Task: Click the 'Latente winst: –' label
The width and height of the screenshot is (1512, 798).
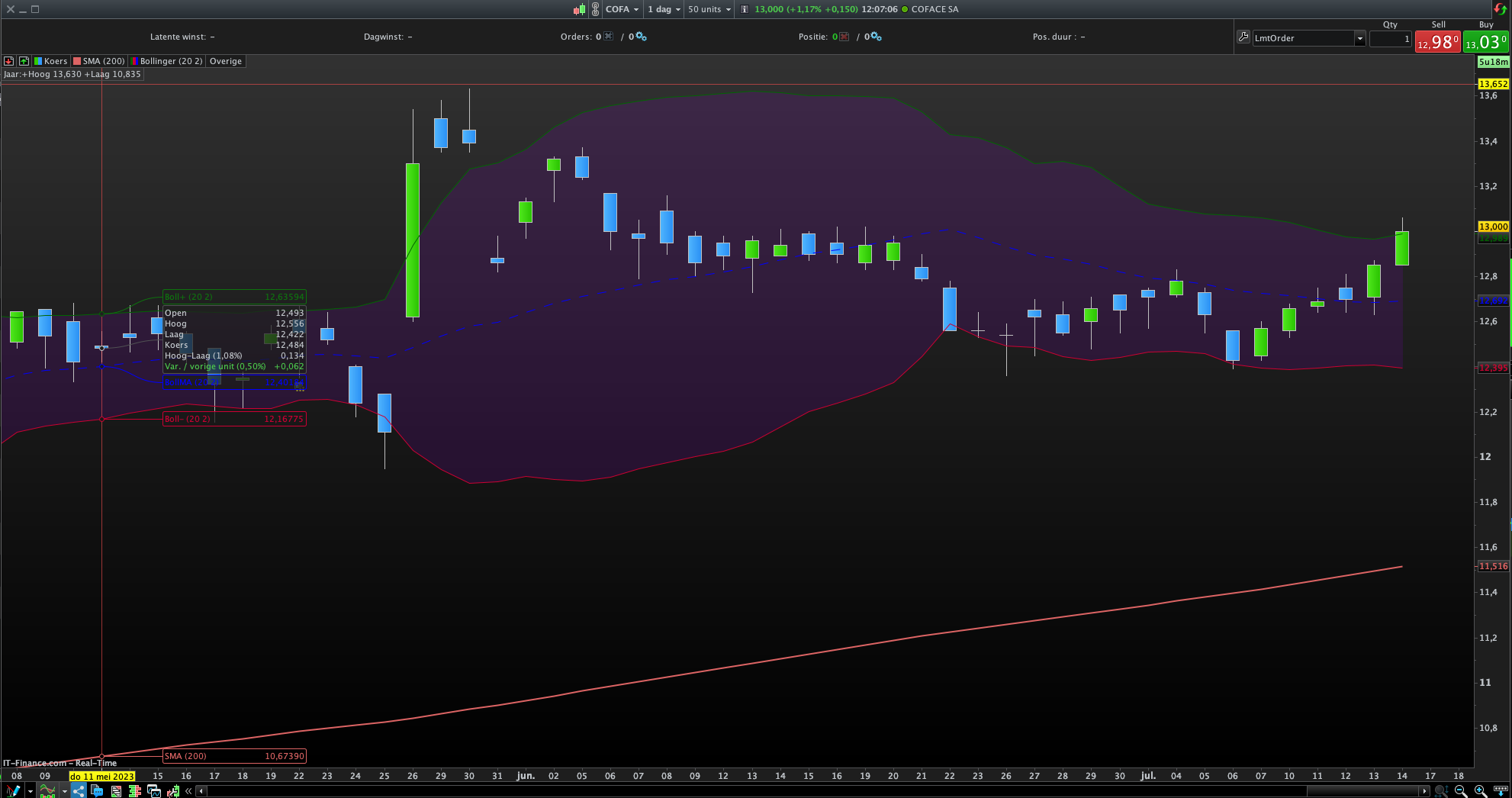Action: (182, 37)
